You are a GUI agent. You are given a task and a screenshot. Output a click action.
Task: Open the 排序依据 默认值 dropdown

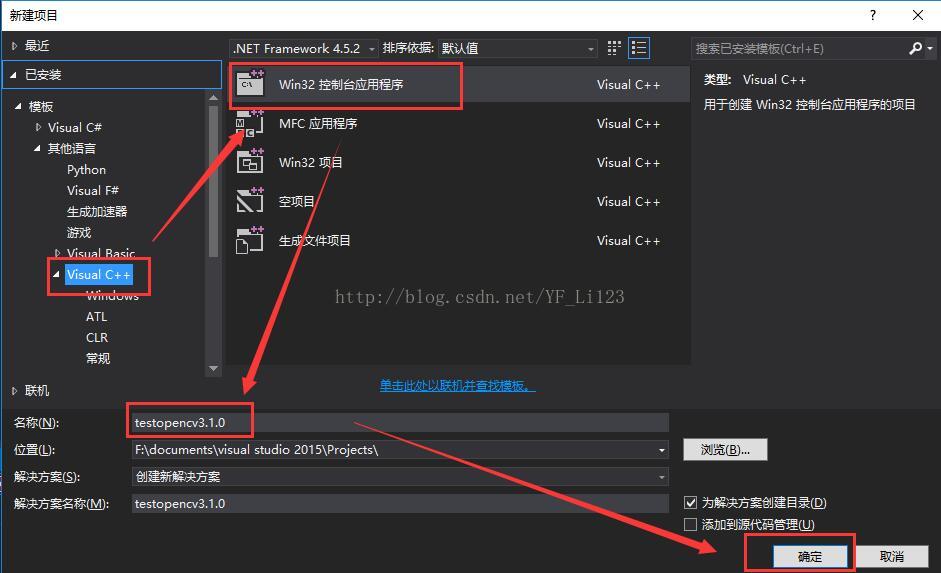coord(518,48)
